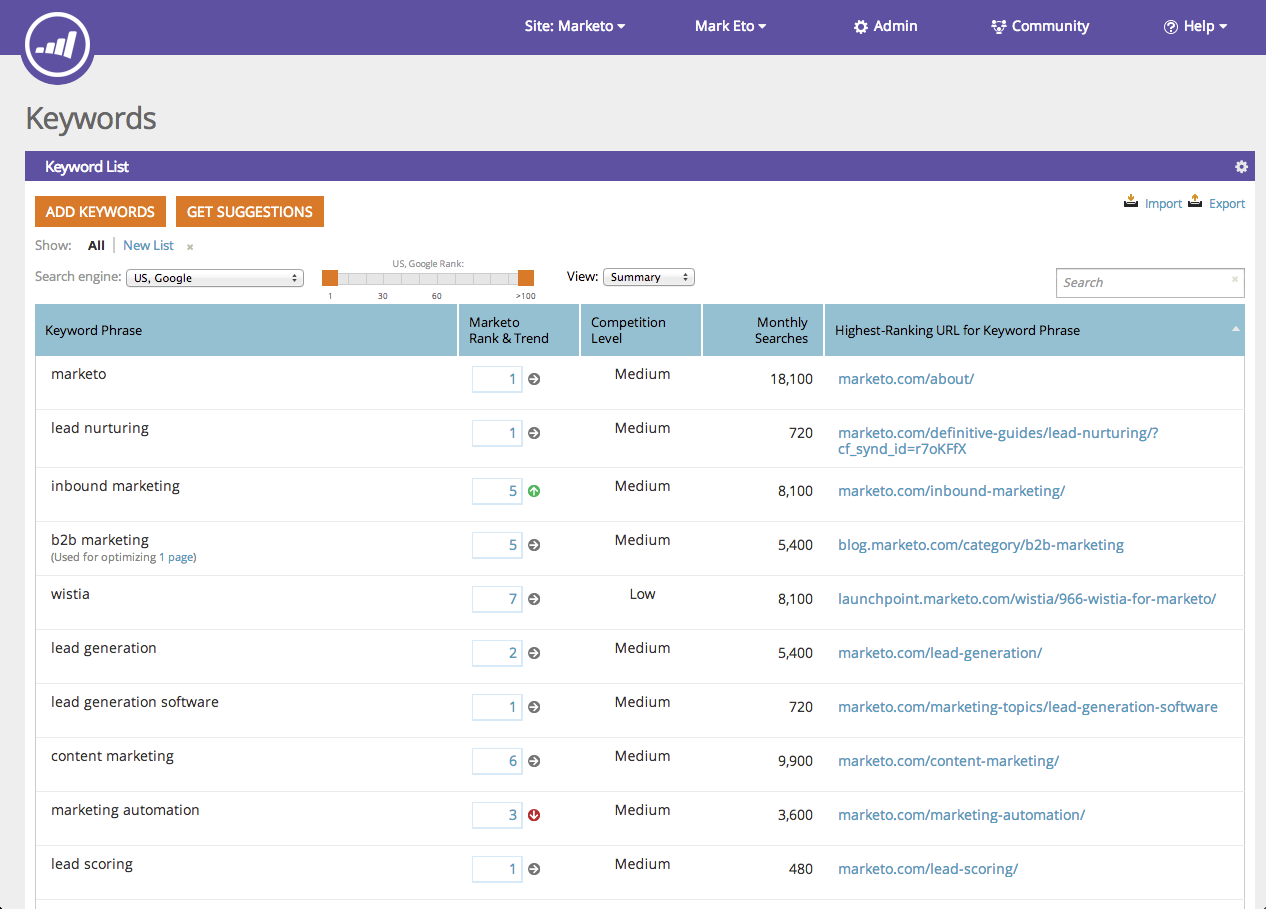Switch to the New List filter

148,245
